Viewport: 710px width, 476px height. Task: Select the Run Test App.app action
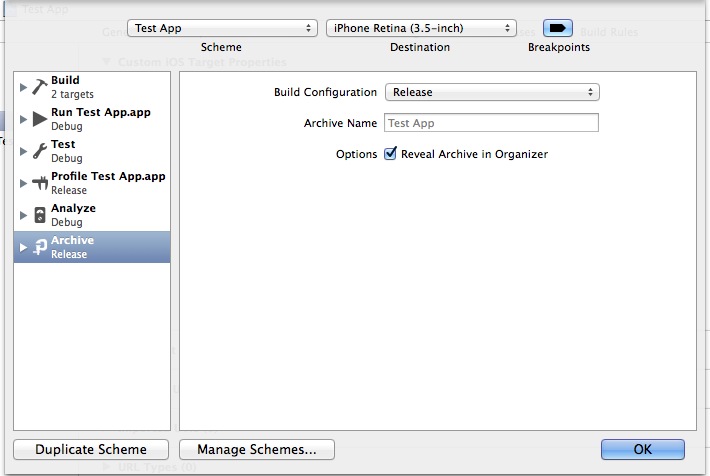point(92,119)
